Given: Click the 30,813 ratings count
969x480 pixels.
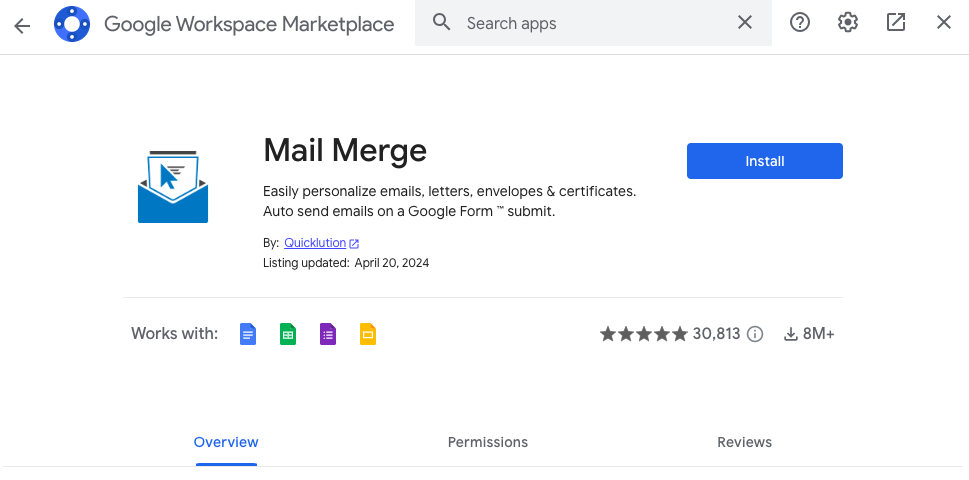Looking at the screenshot, I should click(x=716, y=334).
